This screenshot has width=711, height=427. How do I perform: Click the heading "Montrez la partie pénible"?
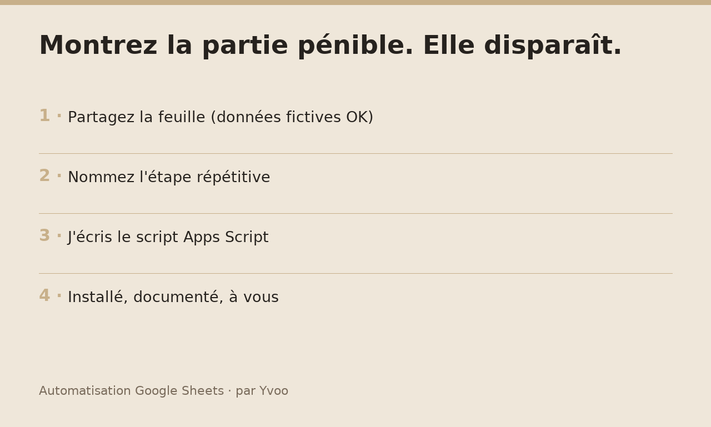pos(226,46)
